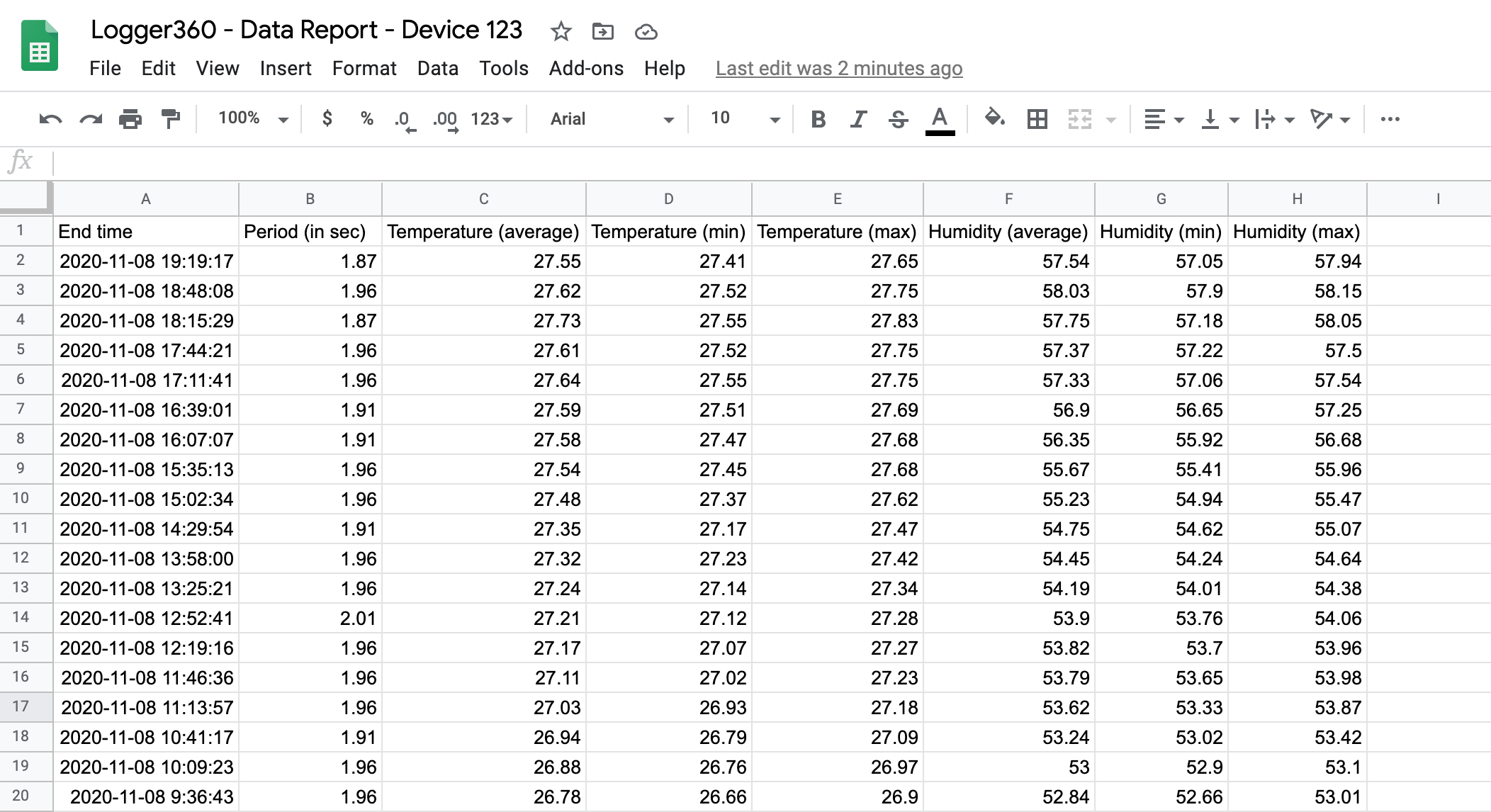This screenshot has width=1491, height=812.
Task: Star the Logger360 document
Action: [561, 31]
